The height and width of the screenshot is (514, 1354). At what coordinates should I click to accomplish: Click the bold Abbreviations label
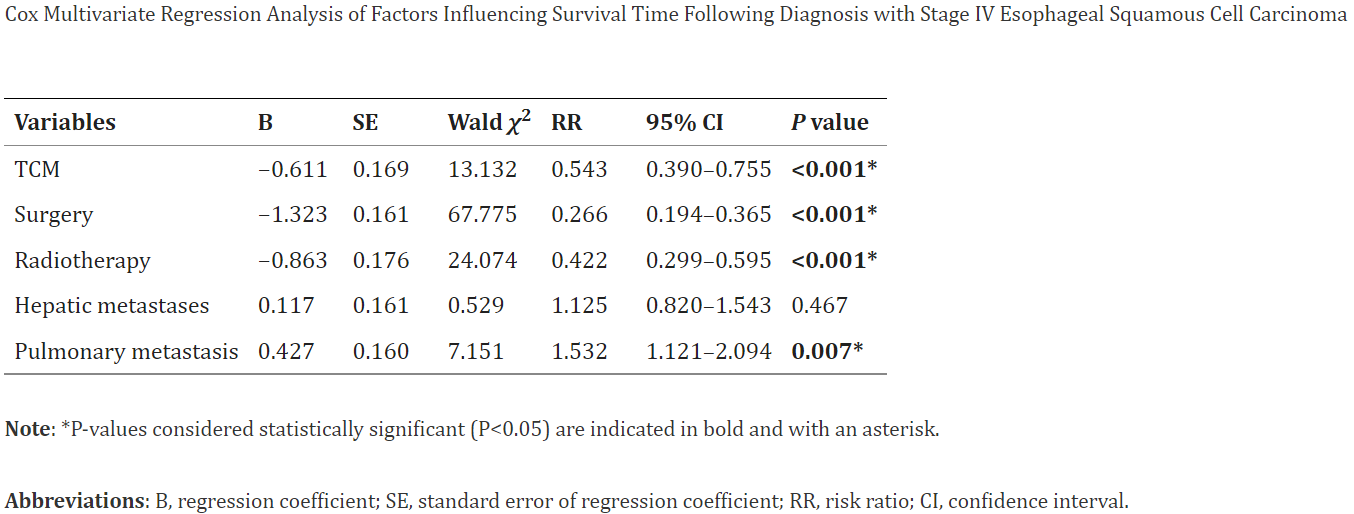76,501
